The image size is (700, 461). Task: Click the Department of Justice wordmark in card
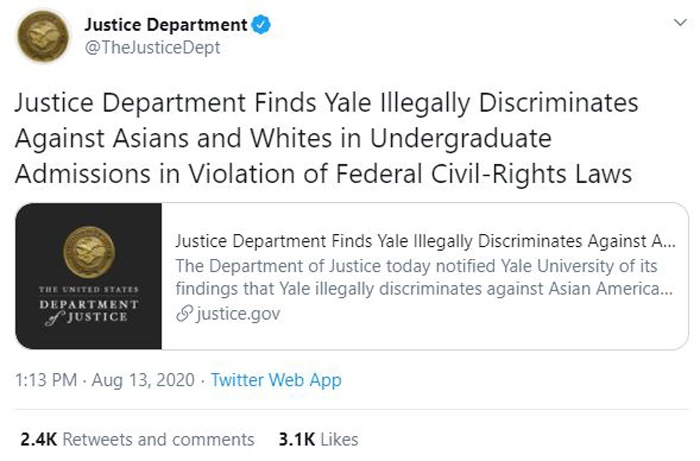89,306
